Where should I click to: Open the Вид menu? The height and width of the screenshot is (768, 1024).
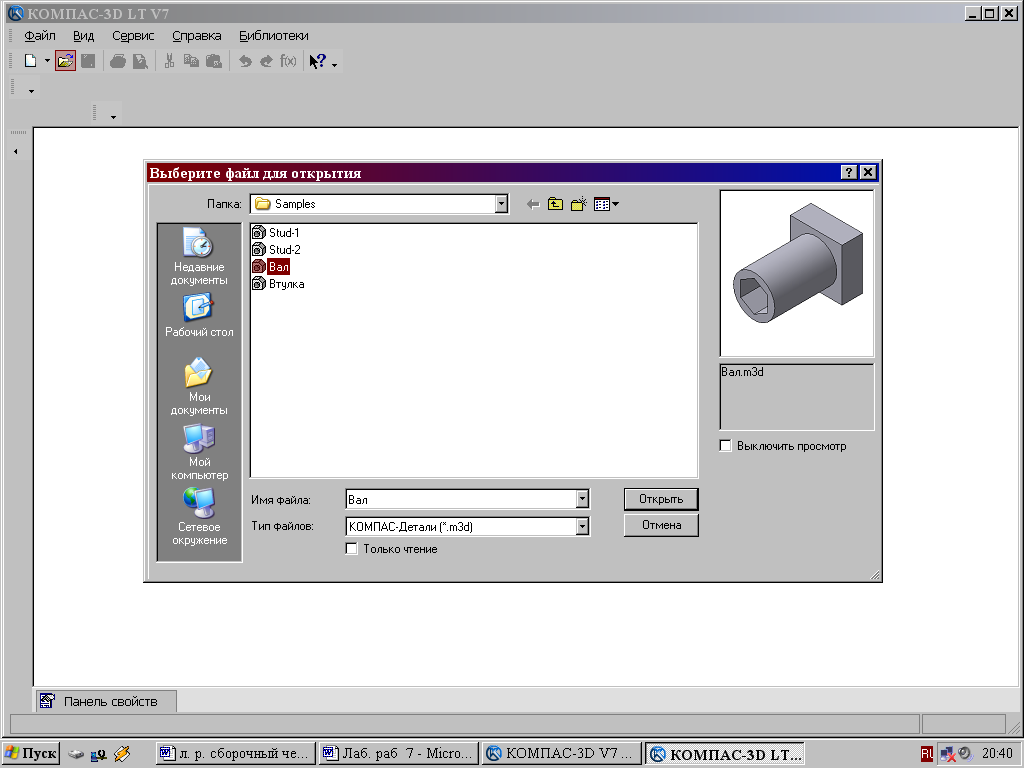[84, 36]
